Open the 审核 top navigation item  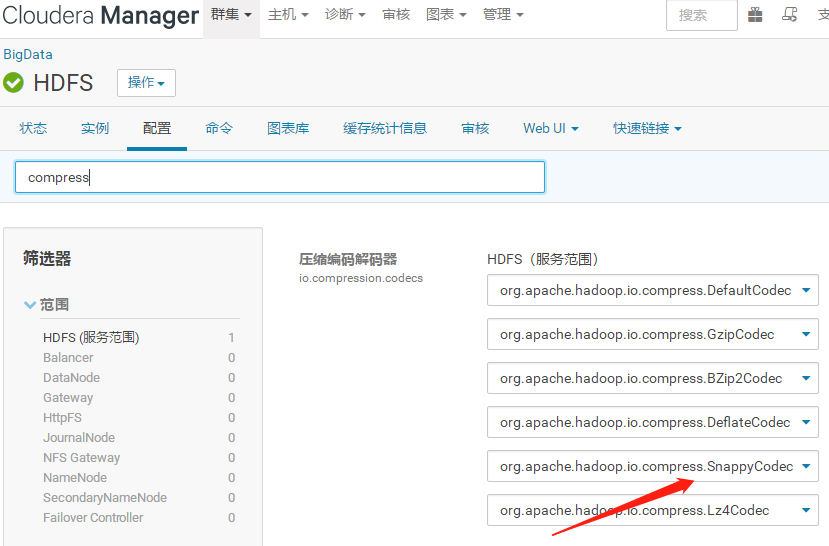click(x=396, y=15)
